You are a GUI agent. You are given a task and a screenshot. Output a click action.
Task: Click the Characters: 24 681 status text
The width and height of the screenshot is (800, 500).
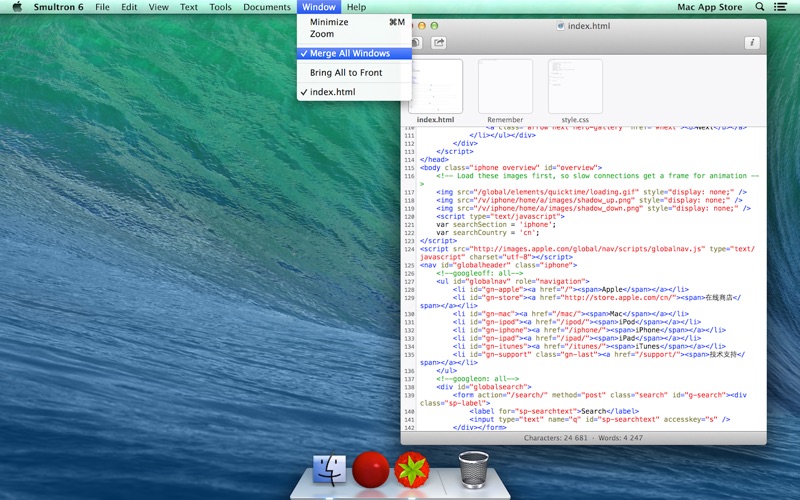point(556,438)
